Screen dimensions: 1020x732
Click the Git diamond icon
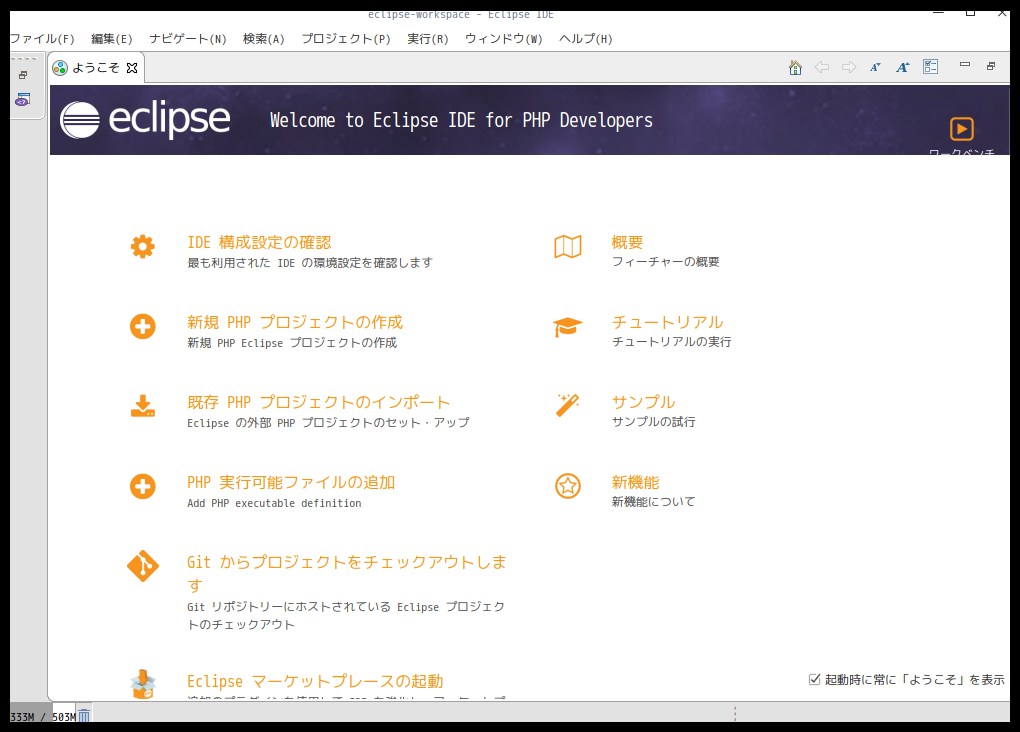tap(143, 566)
